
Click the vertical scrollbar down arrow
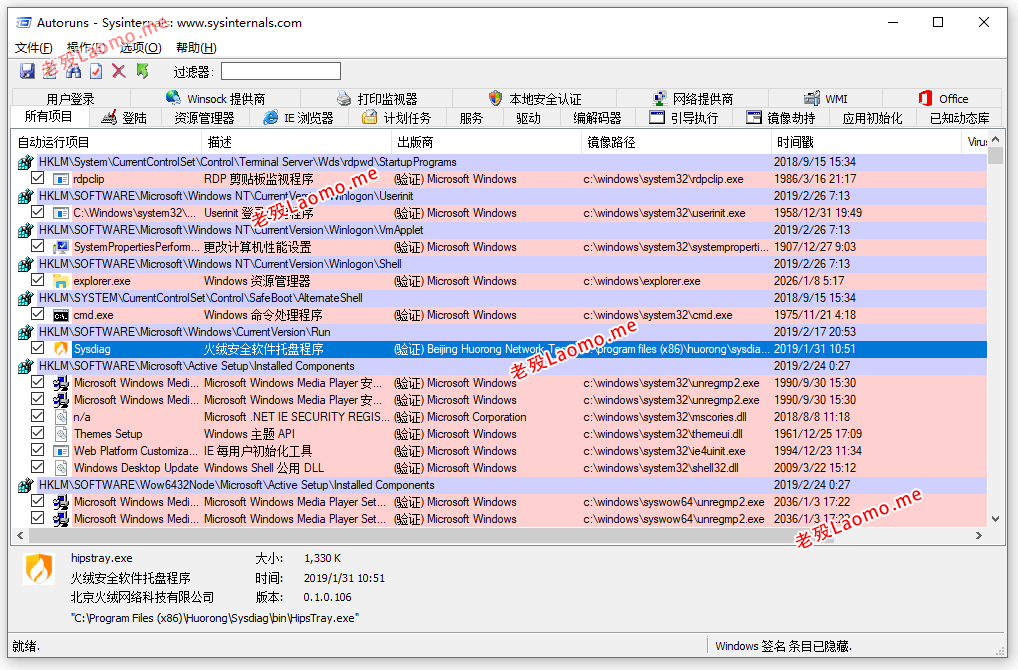(x=995, y=519)
